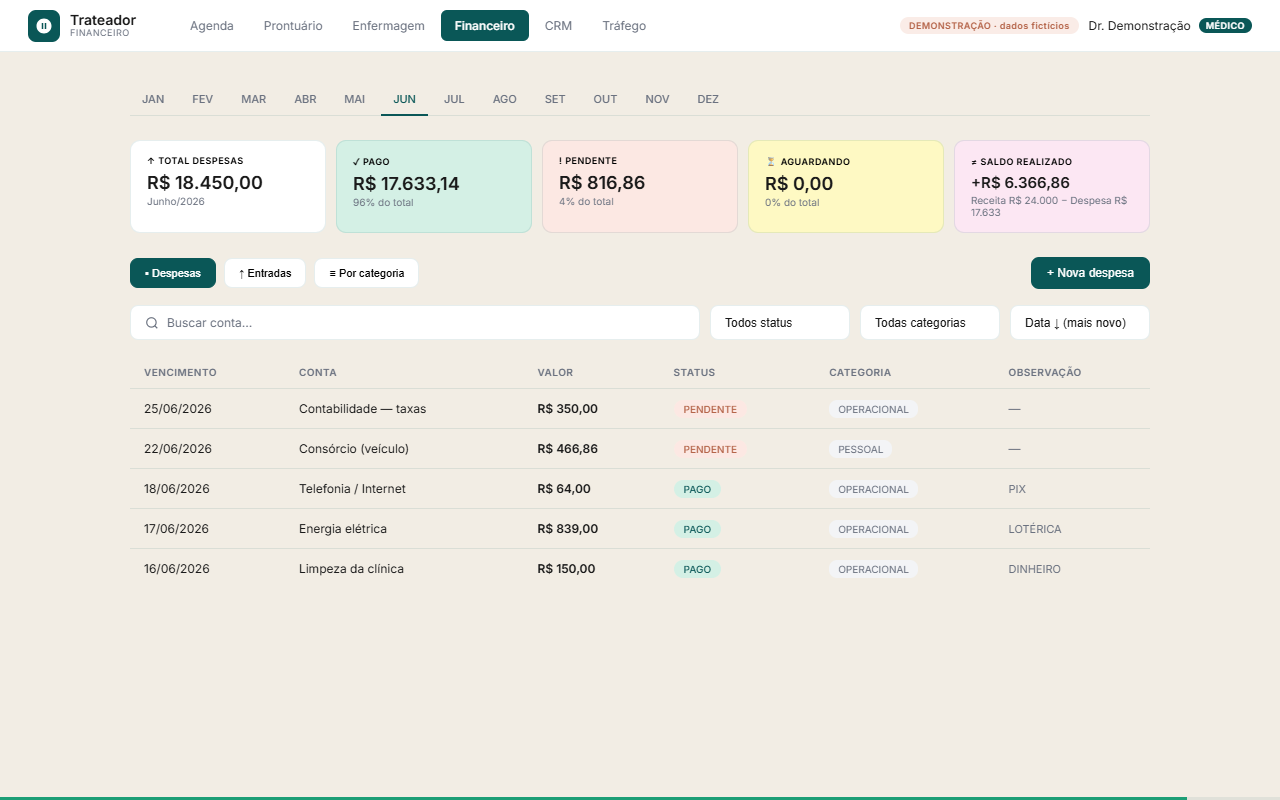This screenshot has width=1280, height=800.
Task: Click the Pendente summary card
Action: pyautogui.click(x=640, y=186)
